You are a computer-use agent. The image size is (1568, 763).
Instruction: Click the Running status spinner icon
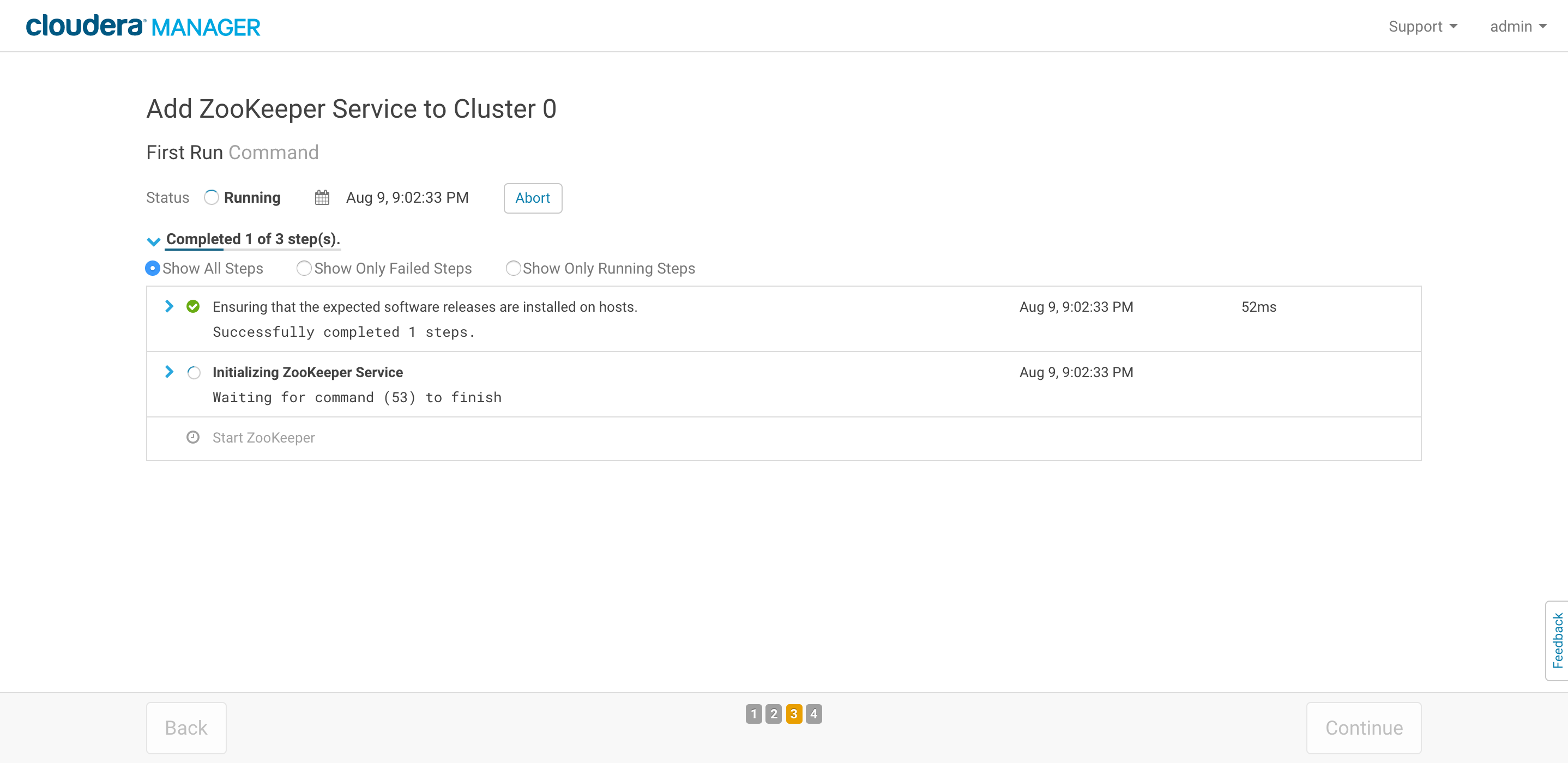(x=211, y=198)
